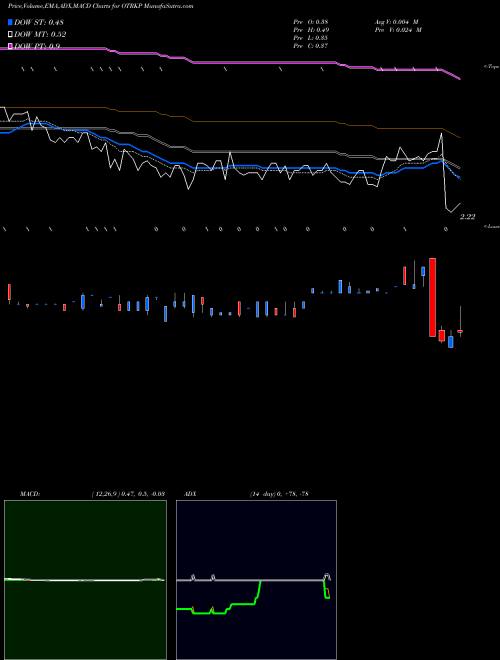Click the 2.22 price label
500x660 pixels.
[x=467, y=217]
